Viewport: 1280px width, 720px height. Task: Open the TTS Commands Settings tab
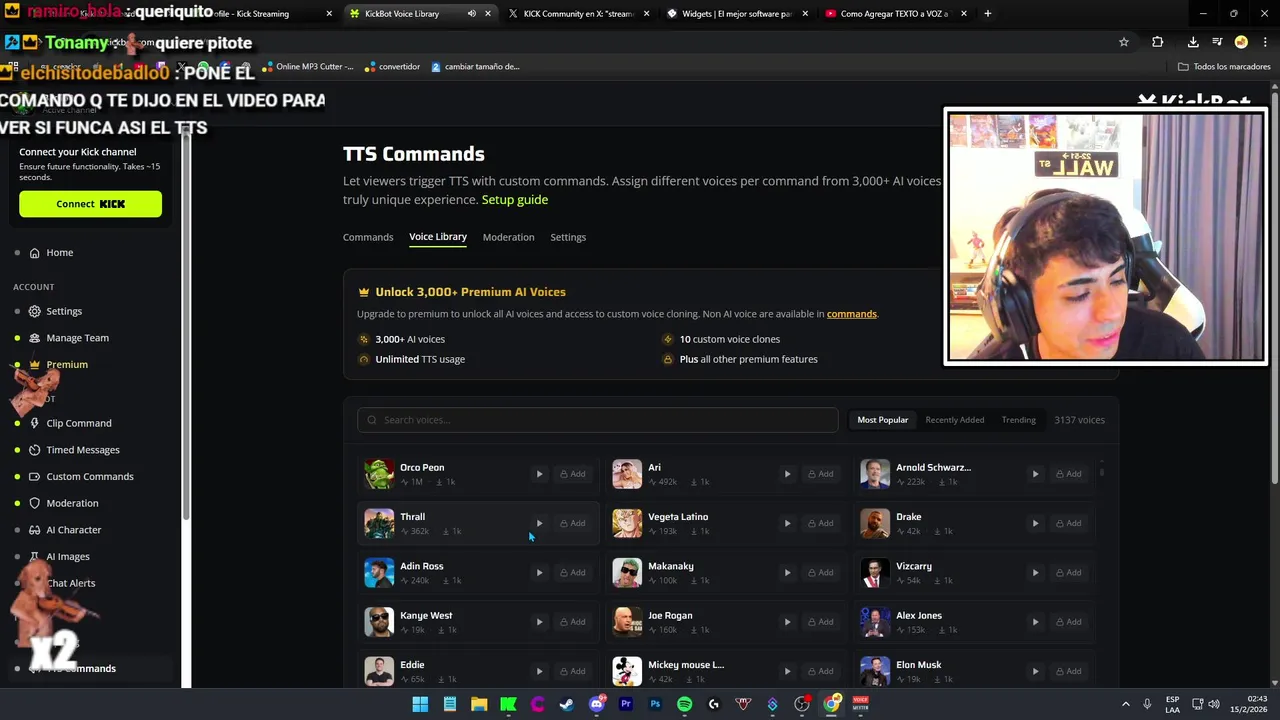[568, 237]
